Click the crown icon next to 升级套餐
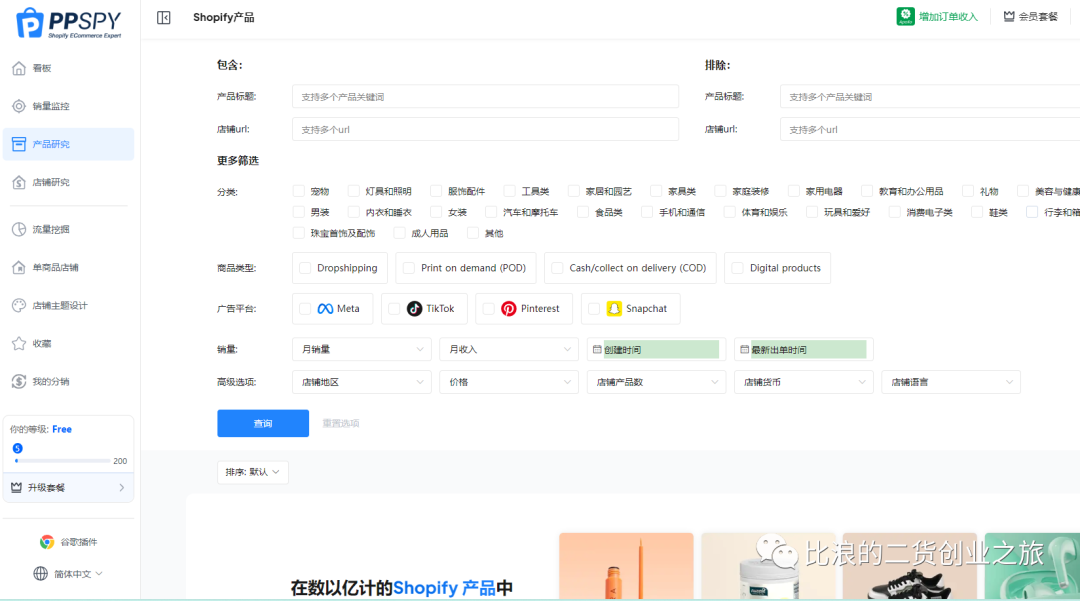 tap(17, 487)
